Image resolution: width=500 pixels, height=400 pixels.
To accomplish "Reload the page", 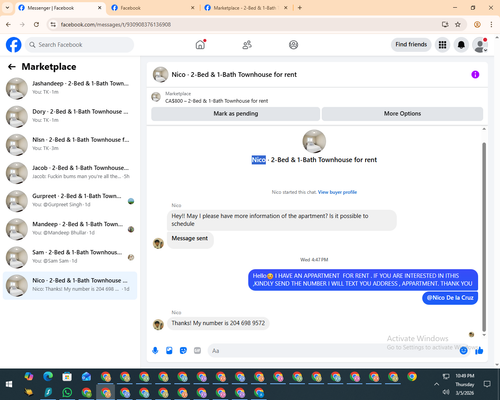I will (x=36, y=24).
